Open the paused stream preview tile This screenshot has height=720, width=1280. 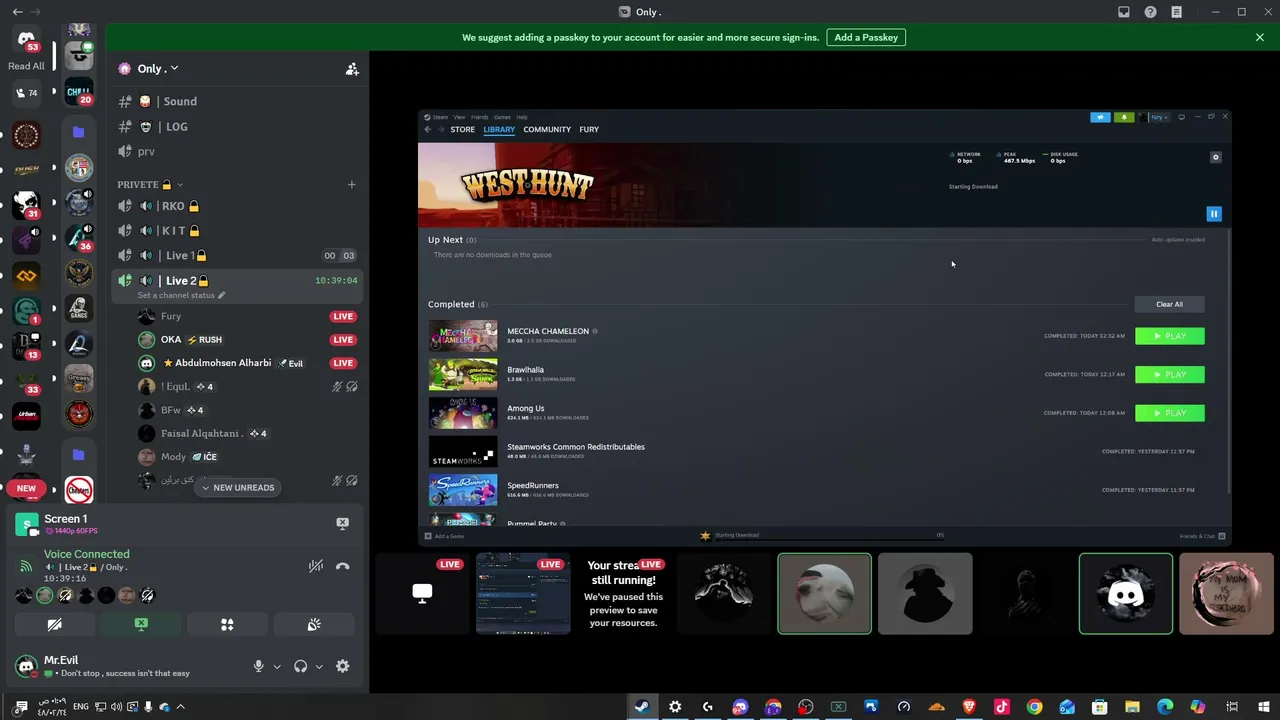623,594
